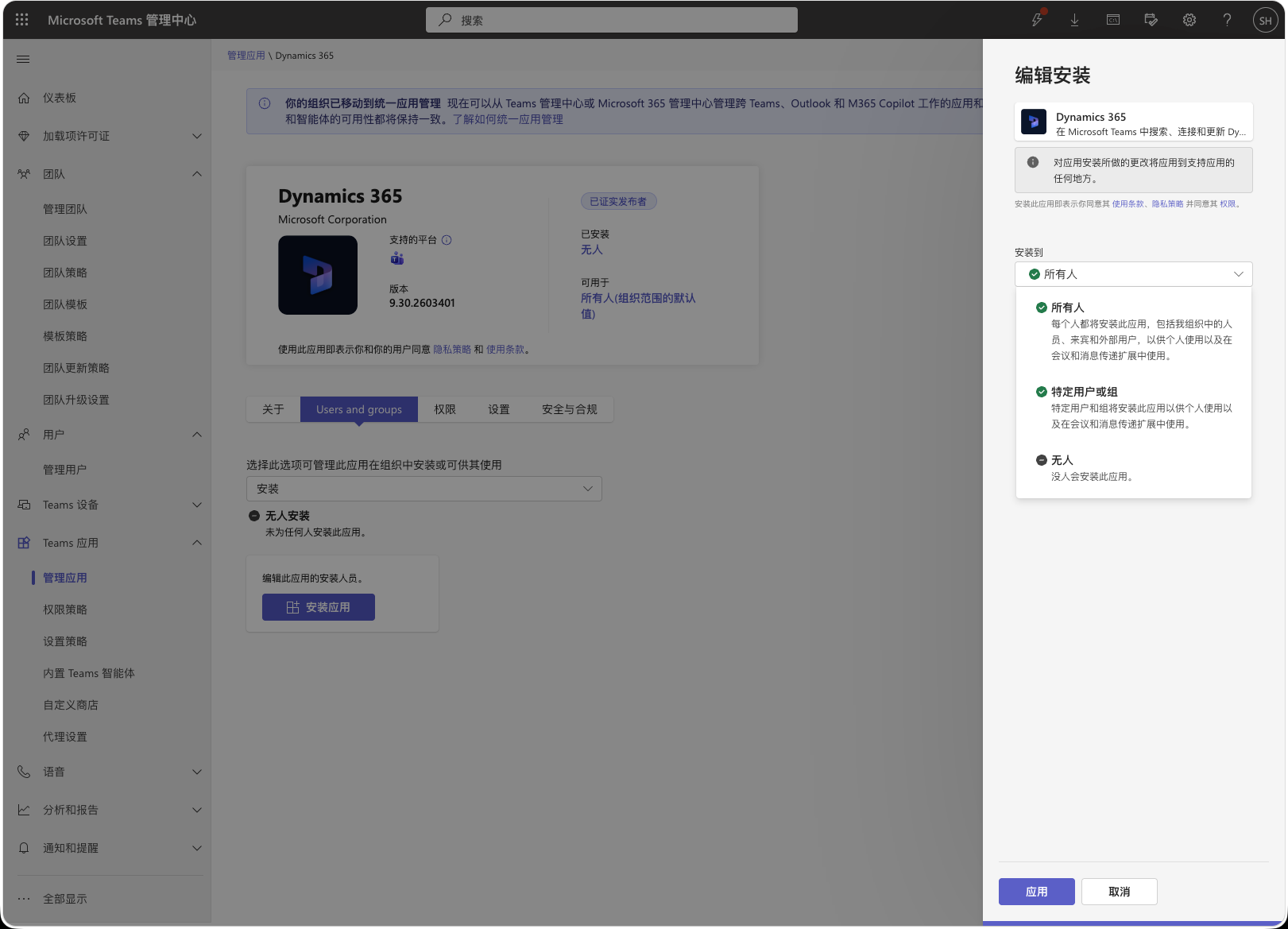
Task: Select the 无人 install option
Action: coord(1133,467)
